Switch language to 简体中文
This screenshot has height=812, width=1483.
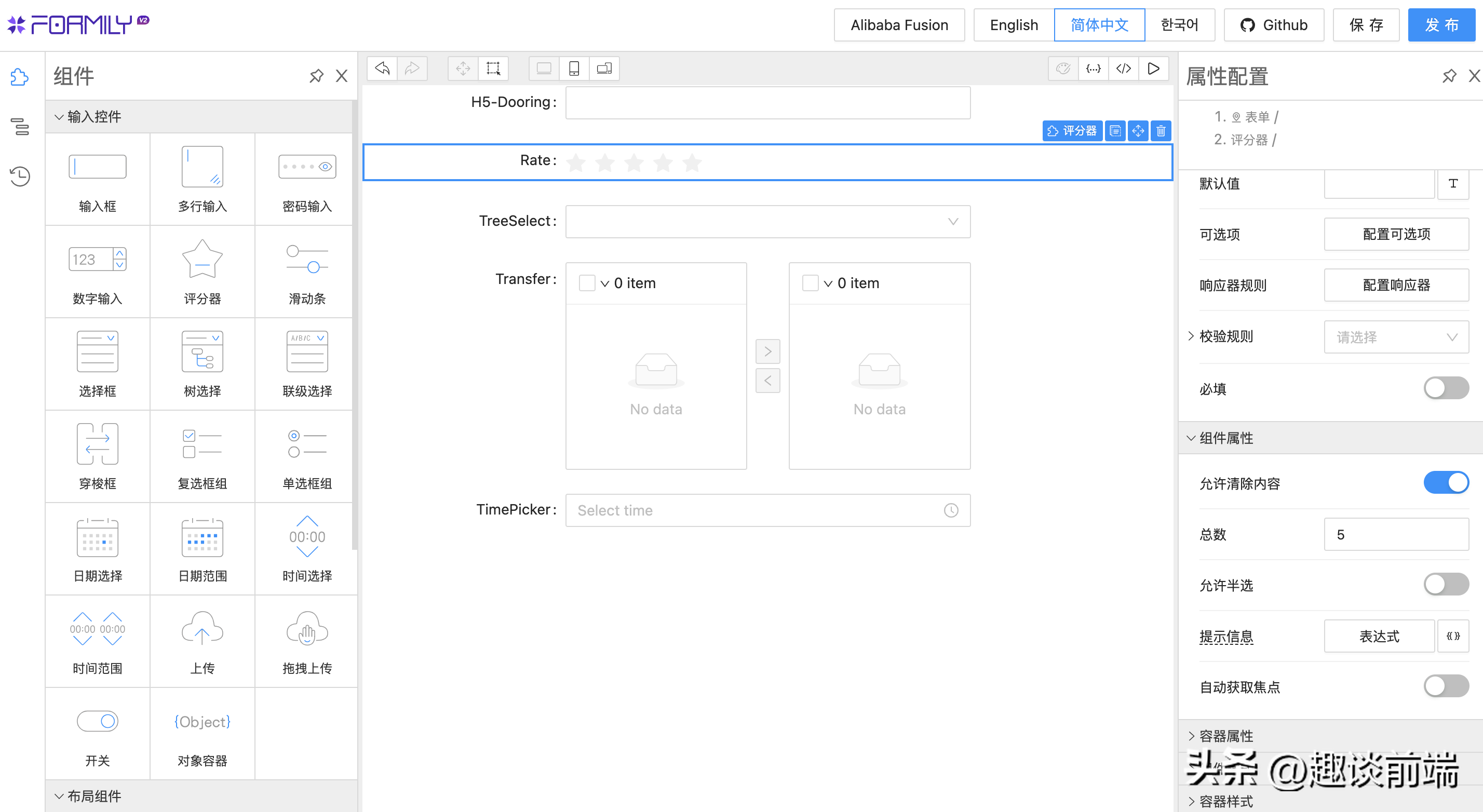coord(1099,25)
